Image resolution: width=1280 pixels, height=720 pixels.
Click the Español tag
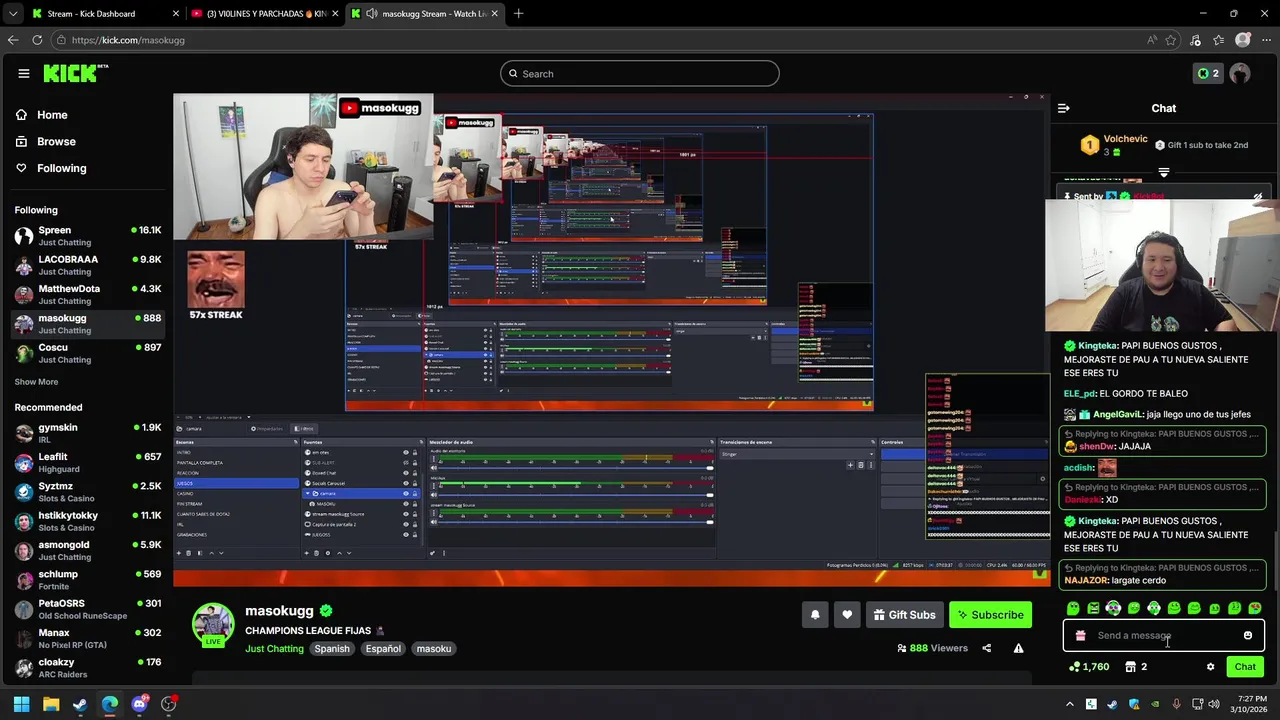pos(383,649)
